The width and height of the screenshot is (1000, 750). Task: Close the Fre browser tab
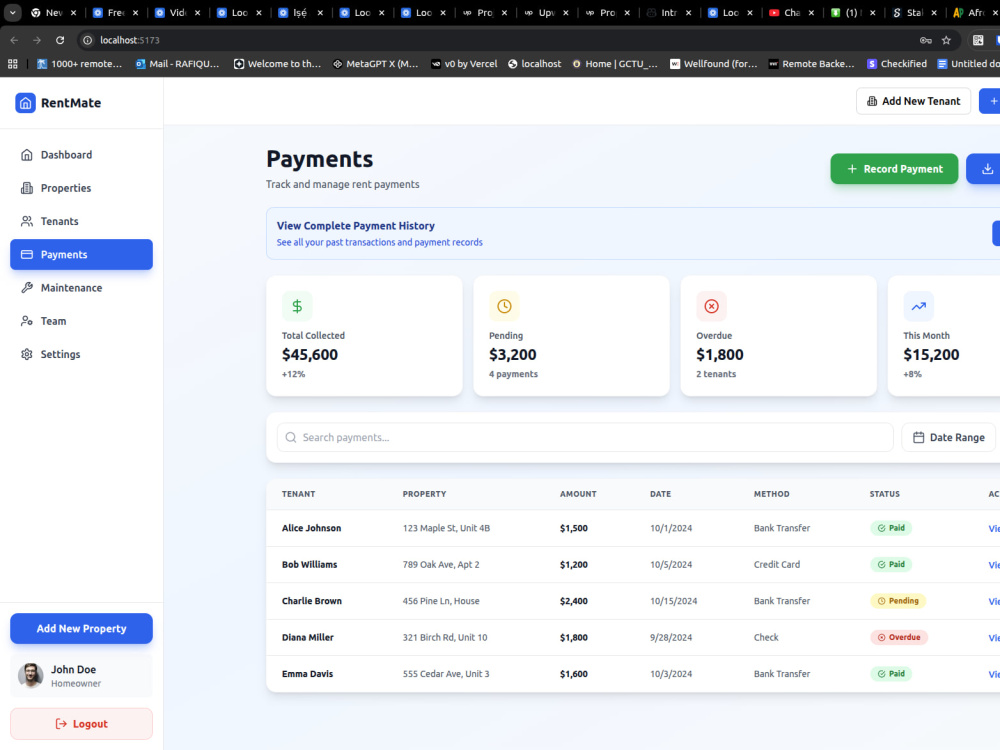click(135, 12)
